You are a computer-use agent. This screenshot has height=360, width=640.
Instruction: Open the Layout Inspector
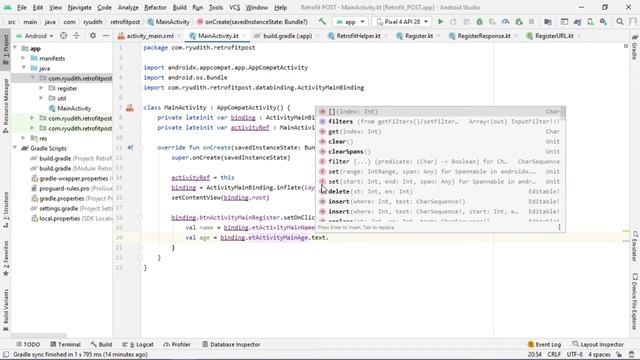pos(598,344)
